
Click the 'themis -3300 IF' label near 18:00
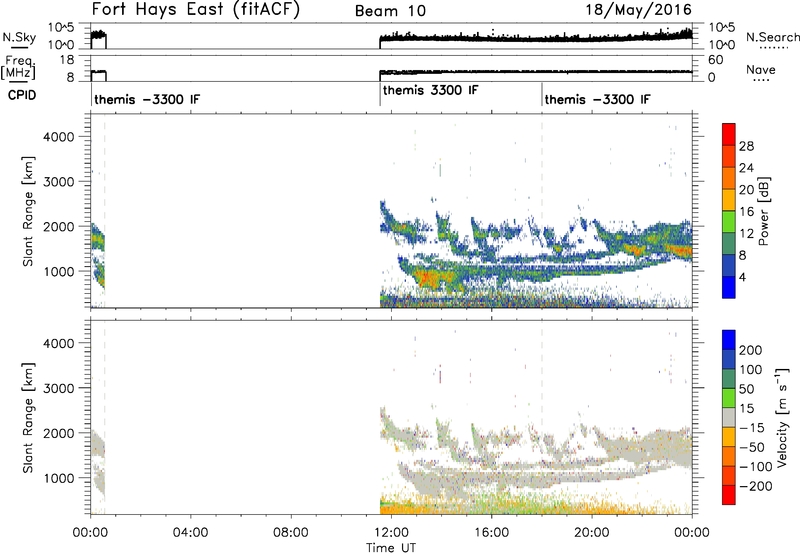597,99
